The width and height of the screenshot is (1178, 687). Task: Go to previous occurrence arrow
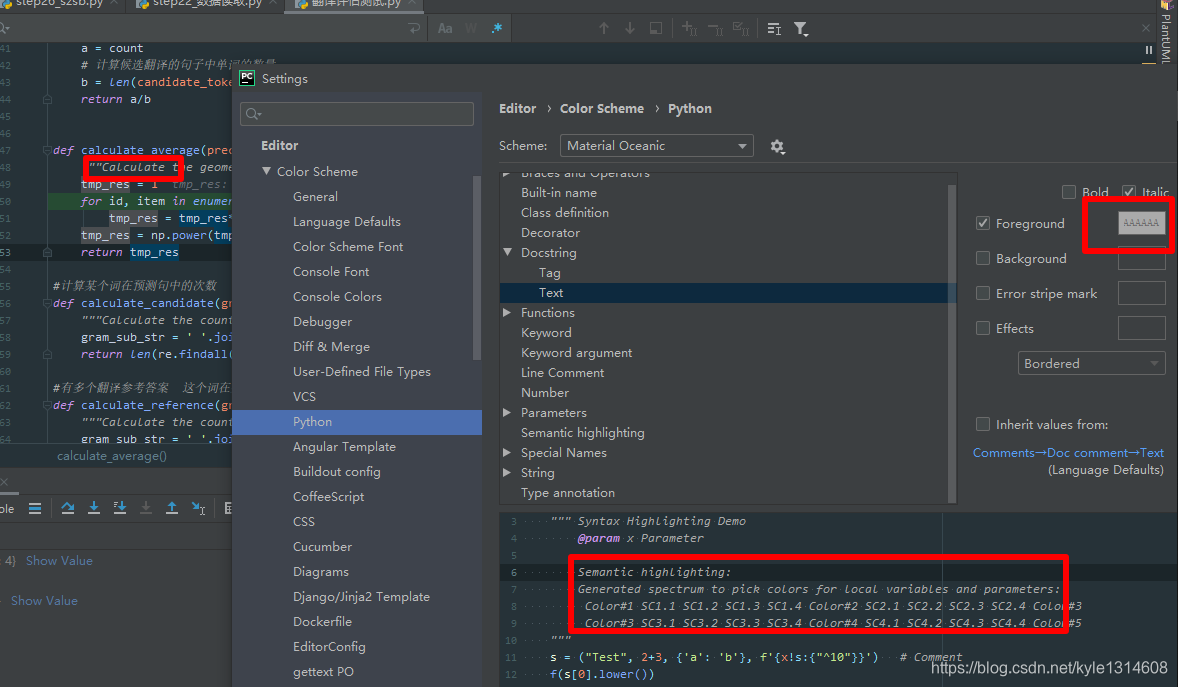[x=603, y=29]
